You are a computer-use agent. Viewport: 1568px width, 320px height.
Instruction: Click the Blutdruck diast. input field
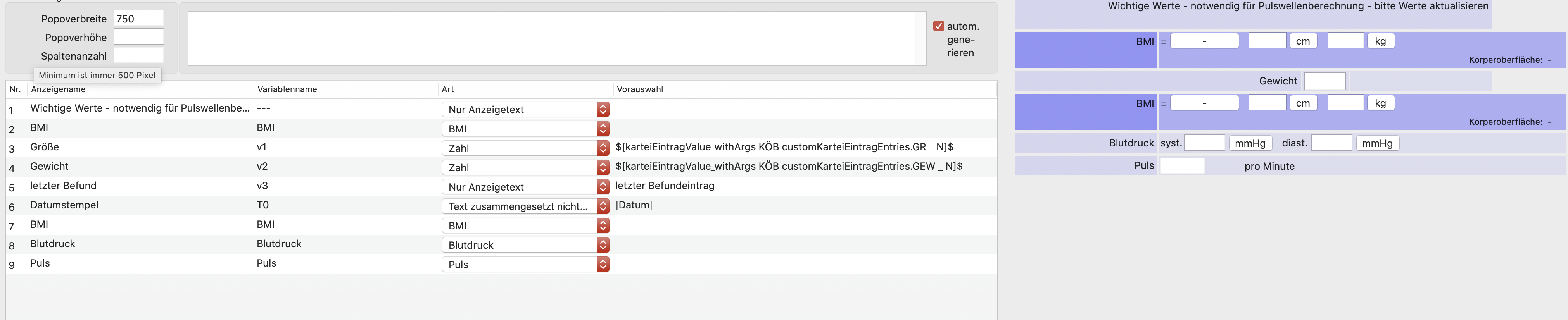[x=1331, y=143]
